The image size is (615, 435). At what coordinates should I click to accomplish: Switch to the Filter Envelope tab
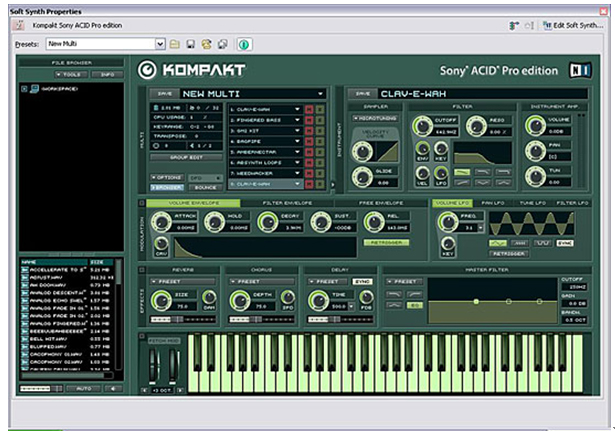tap(288, 204)
